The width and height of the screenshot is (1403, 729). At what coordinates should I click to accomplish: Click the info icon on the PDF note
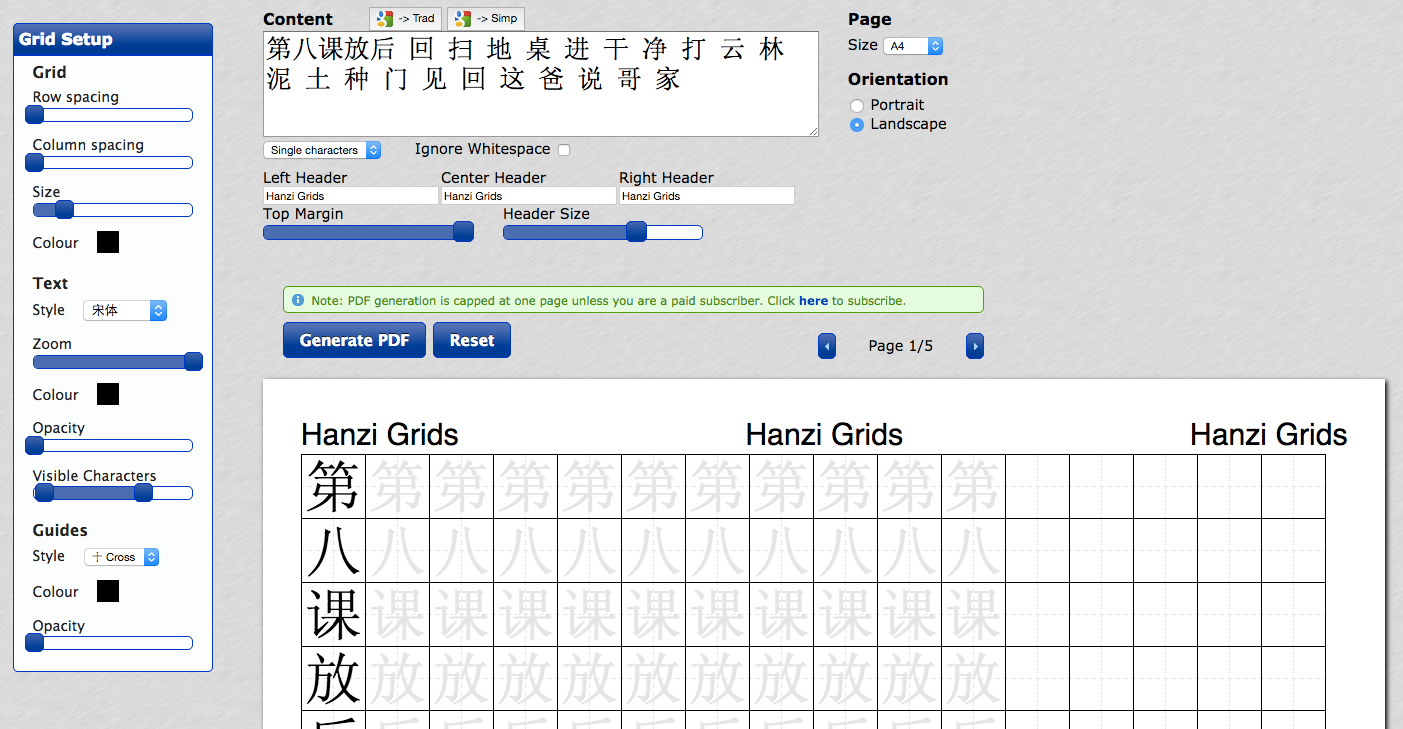click(297, 299)
